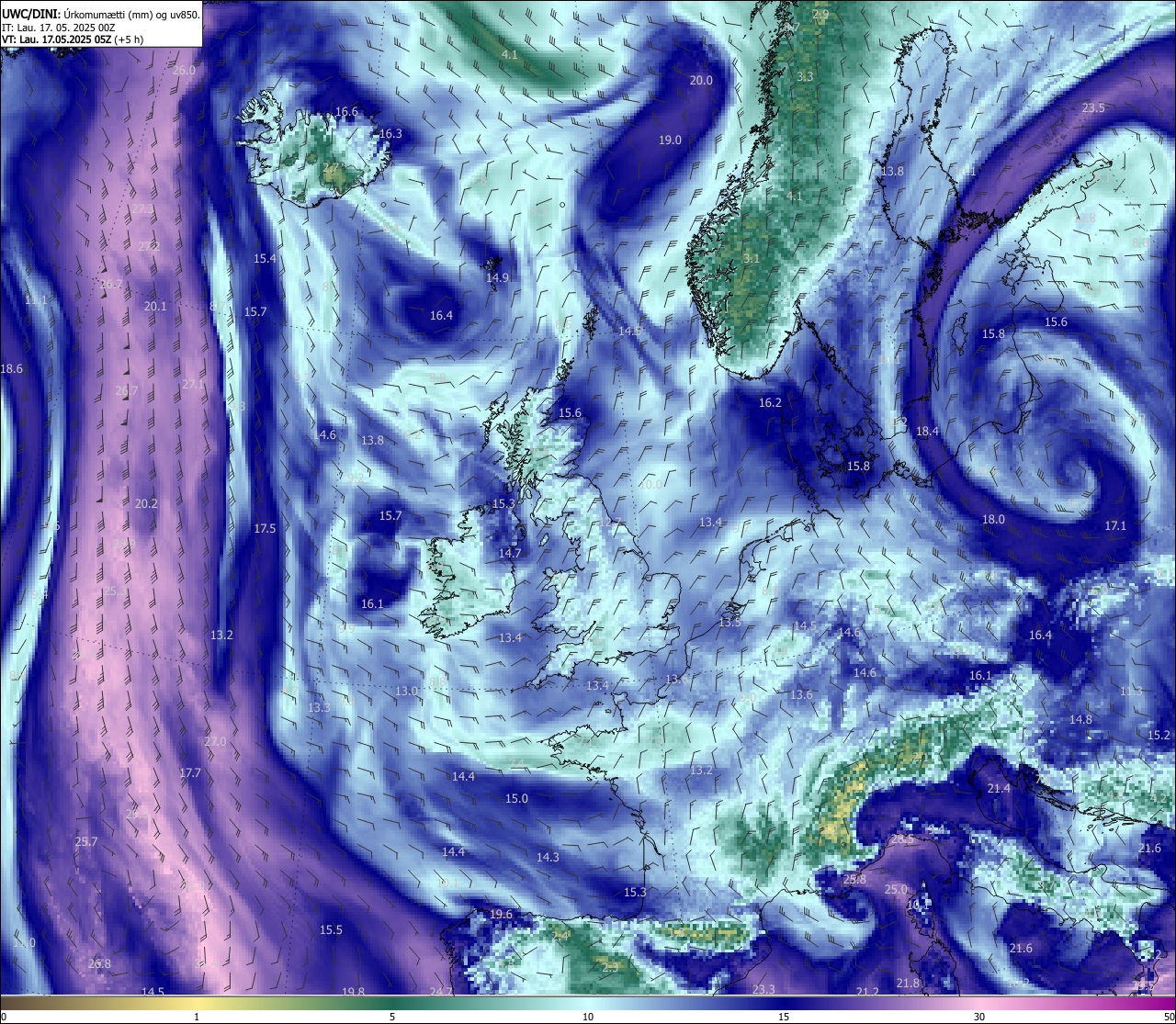Click the '13.3' value label
Image resolution: width=1176 pixels, height=1024 pixels.
[x=319, y=708]
